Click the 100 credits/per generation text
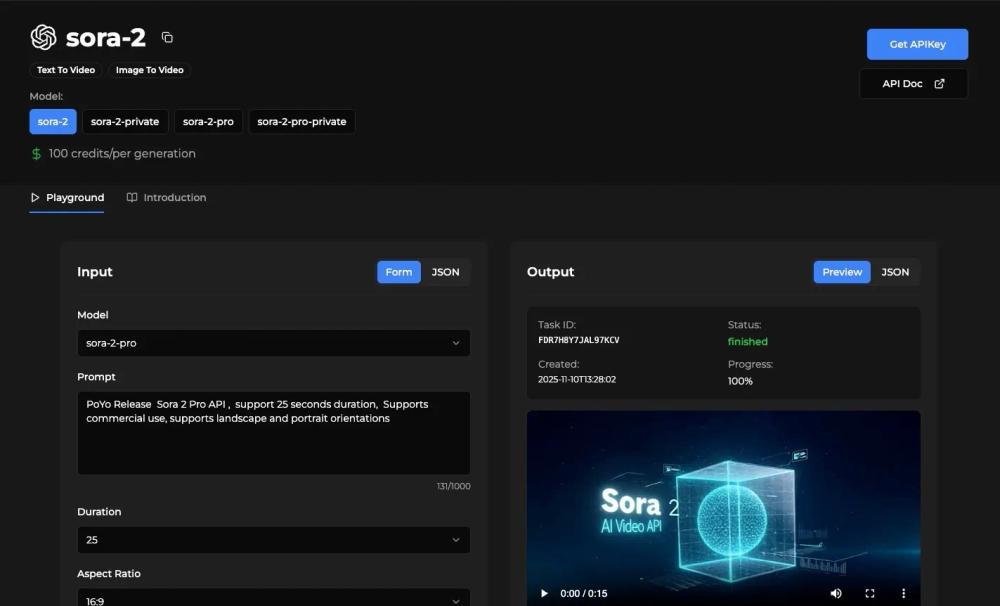The width and height of the screenshot is (1000, 606). coord(122,154)
